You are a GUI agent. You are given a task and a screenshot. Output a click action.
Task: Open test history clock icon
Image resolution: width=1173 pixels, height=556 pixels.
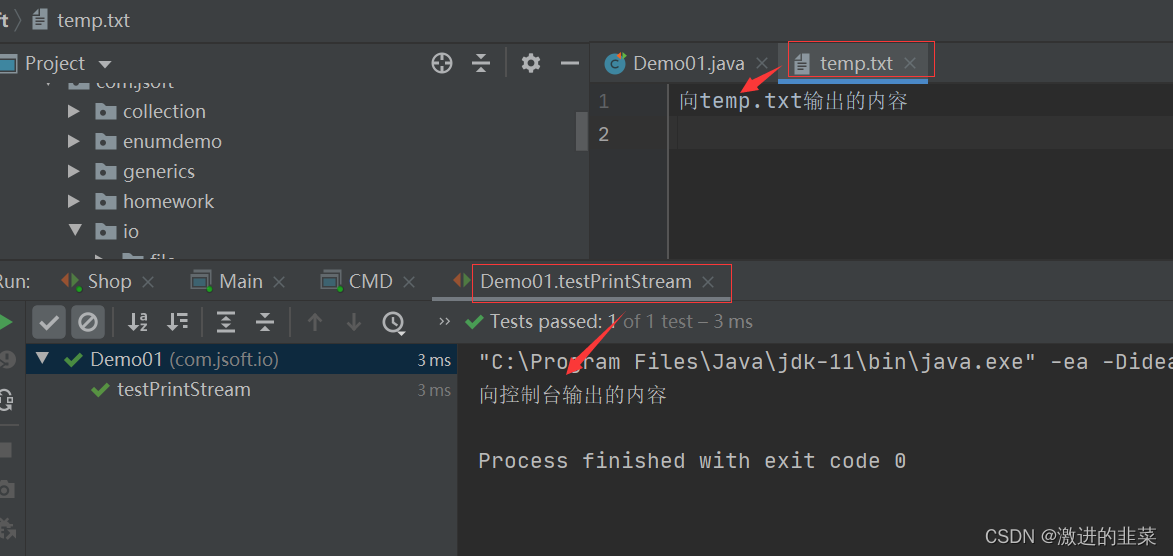393,322
